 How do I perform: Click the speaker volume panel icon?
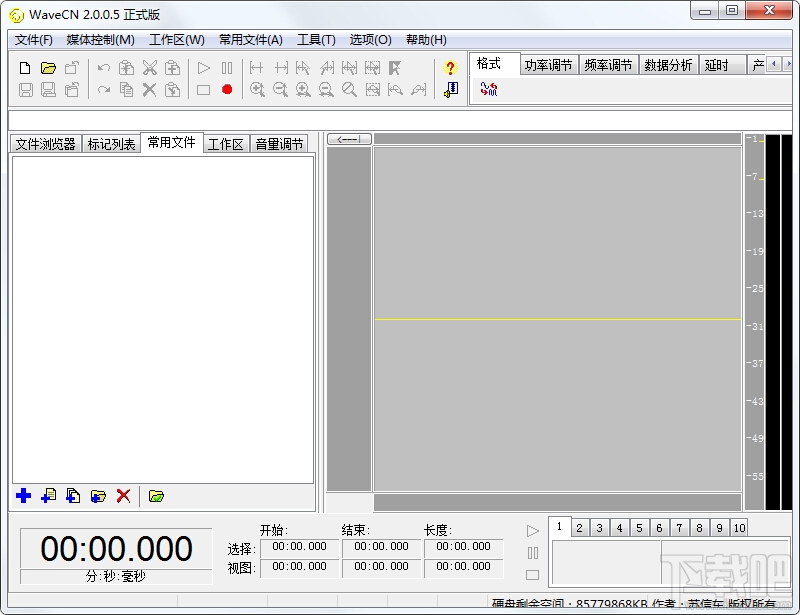point(451,90)
